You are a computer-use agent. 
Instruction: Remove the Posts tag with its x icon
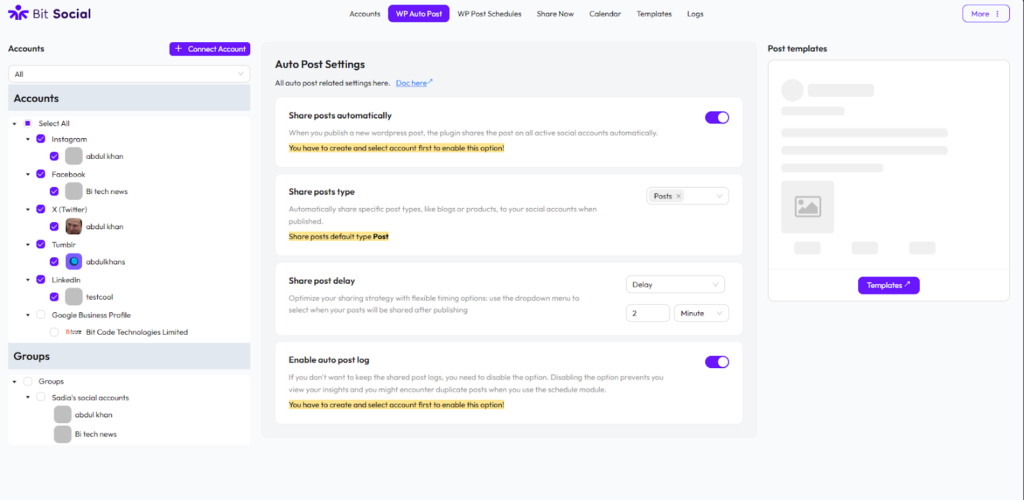coord(679,196)
